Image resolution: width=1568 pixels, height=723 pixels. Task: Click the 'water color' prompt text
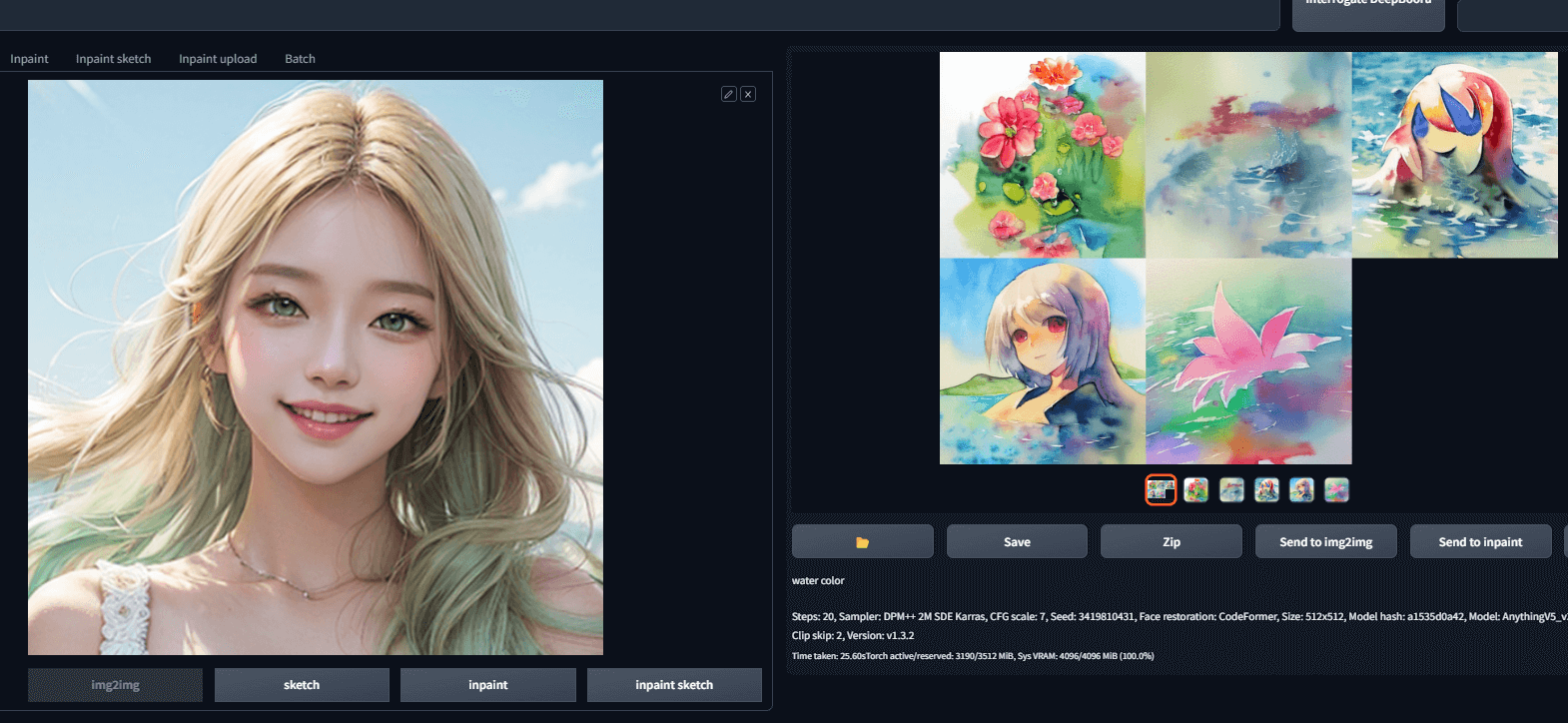[818, 580]
